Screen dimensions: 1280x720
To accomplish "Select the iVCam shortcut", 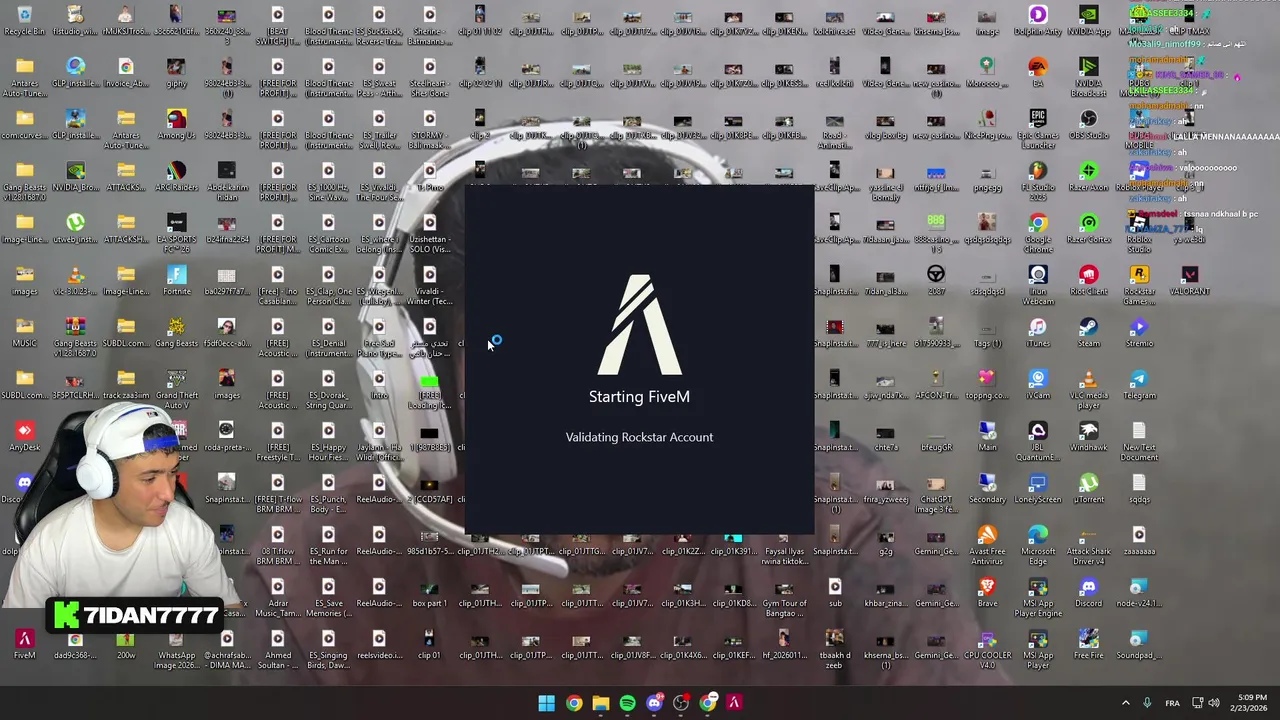I will point(1037,384).
